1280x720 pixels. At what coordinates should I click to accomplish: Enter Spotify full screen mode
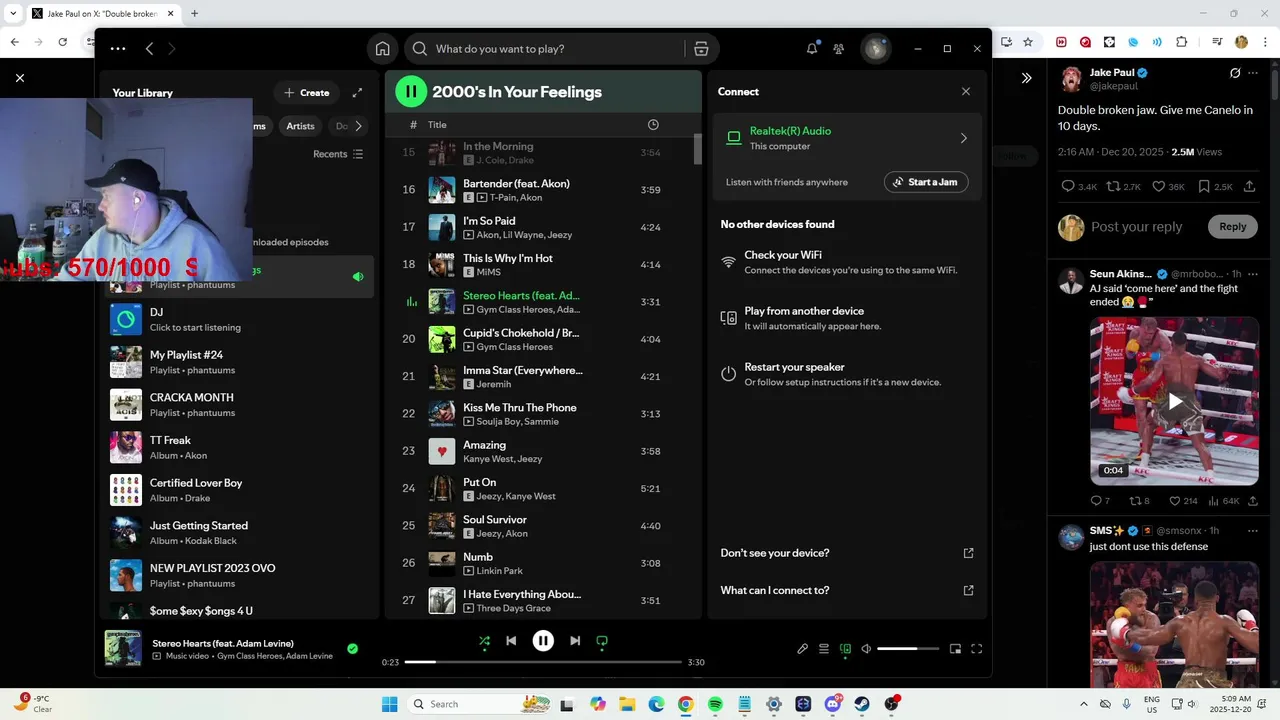point(977,649)
